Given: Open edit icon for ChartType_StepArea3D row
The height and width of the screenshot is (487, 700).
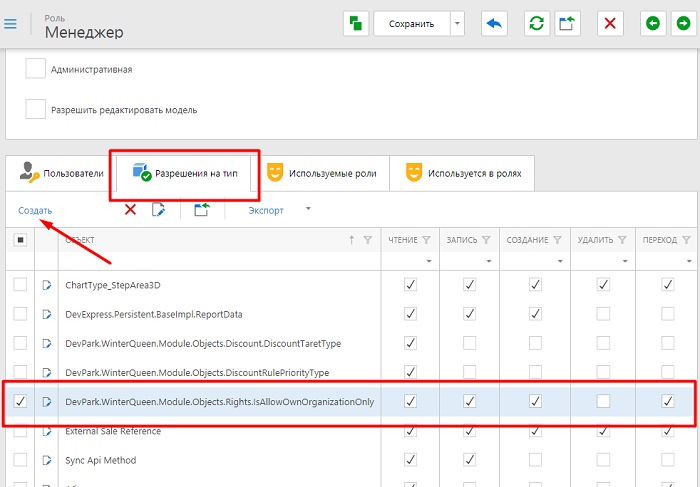Looking at the screenshot, I should coord(46,285).
